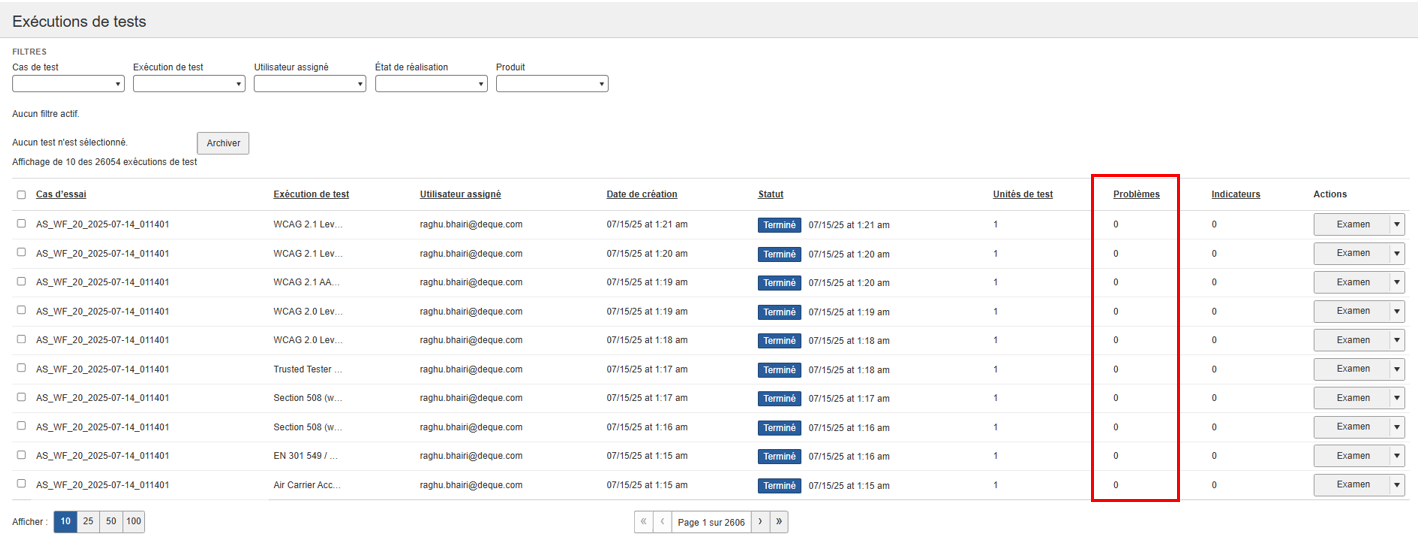Open the Utilisateur assigné filter dropdown
The width and height of the screenshot is (1418, 542).
tap(310, 84)
